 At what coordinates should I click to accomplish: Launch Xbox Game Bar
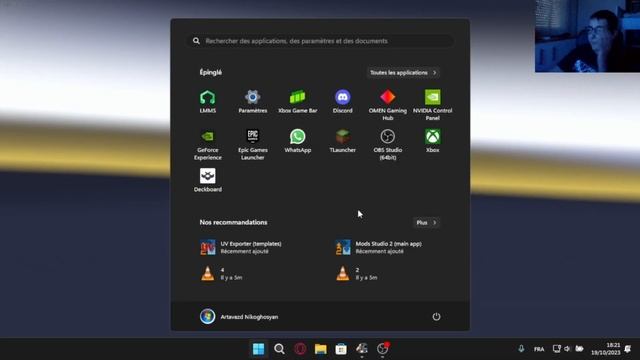[x=298, y=101]
